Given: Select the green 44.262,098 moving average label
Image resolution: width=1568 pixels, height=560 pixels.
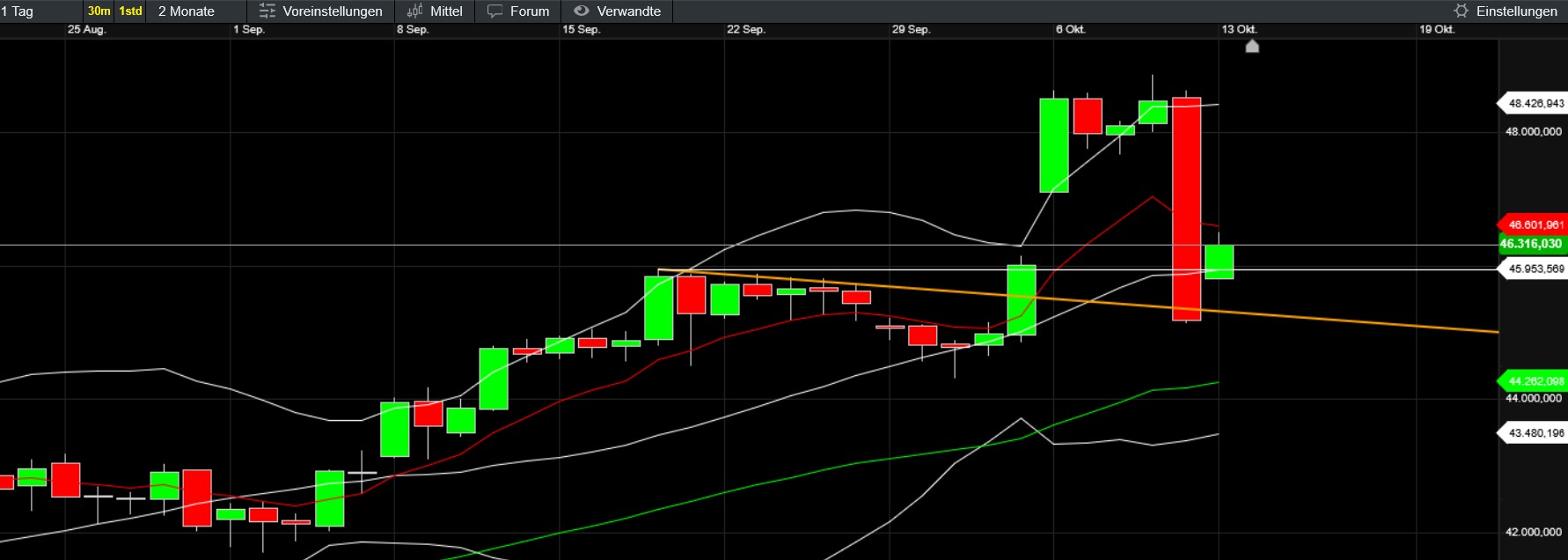Looking at the screenshot, I should pos(1532,381).
